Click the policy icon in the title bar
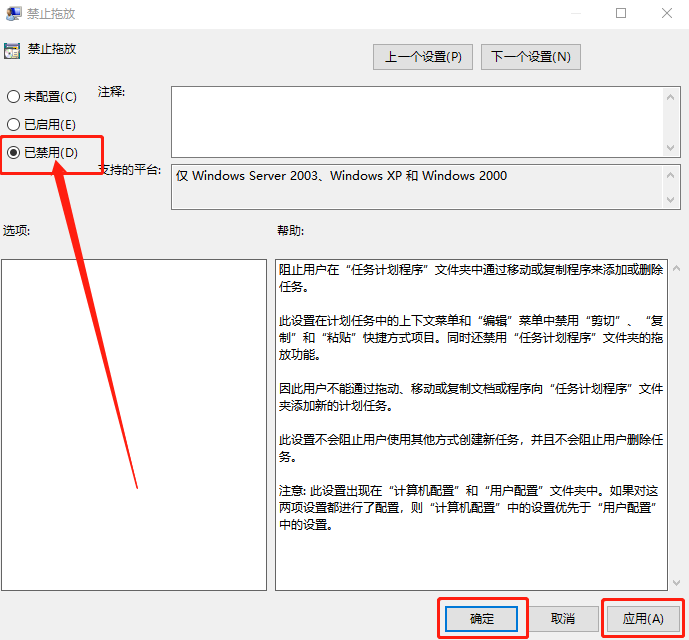 15,14
